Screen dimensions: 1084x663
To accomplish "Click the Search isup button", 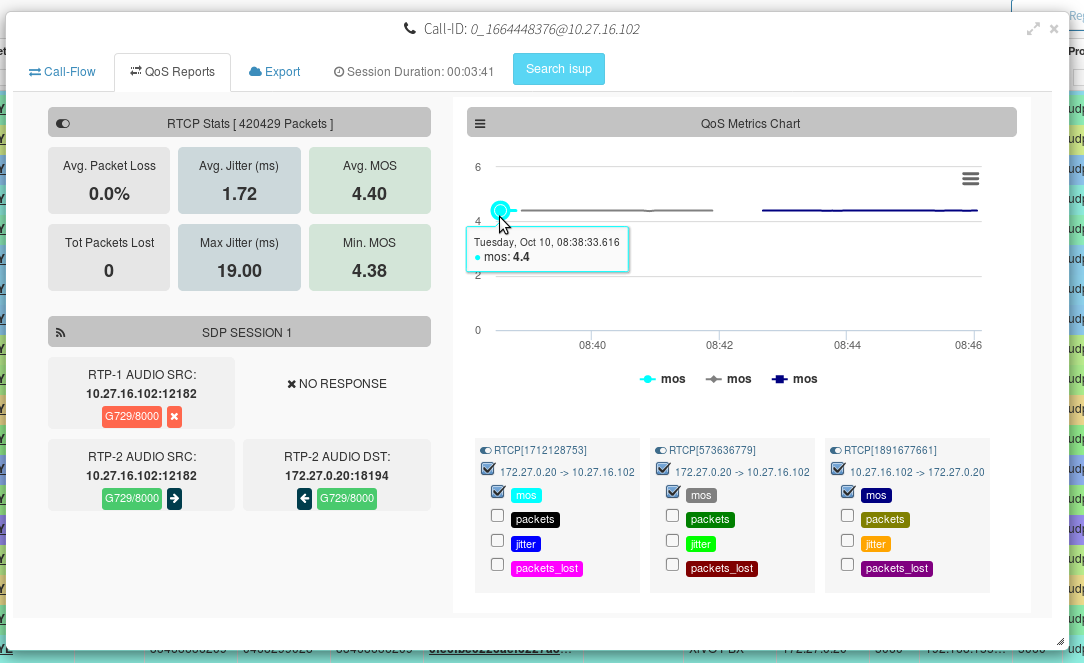I will [559, 69].
